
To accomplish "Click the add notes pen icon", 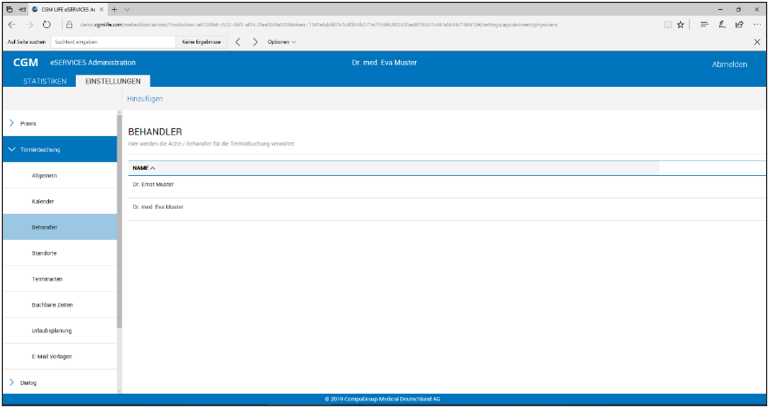I will (722, 25).
